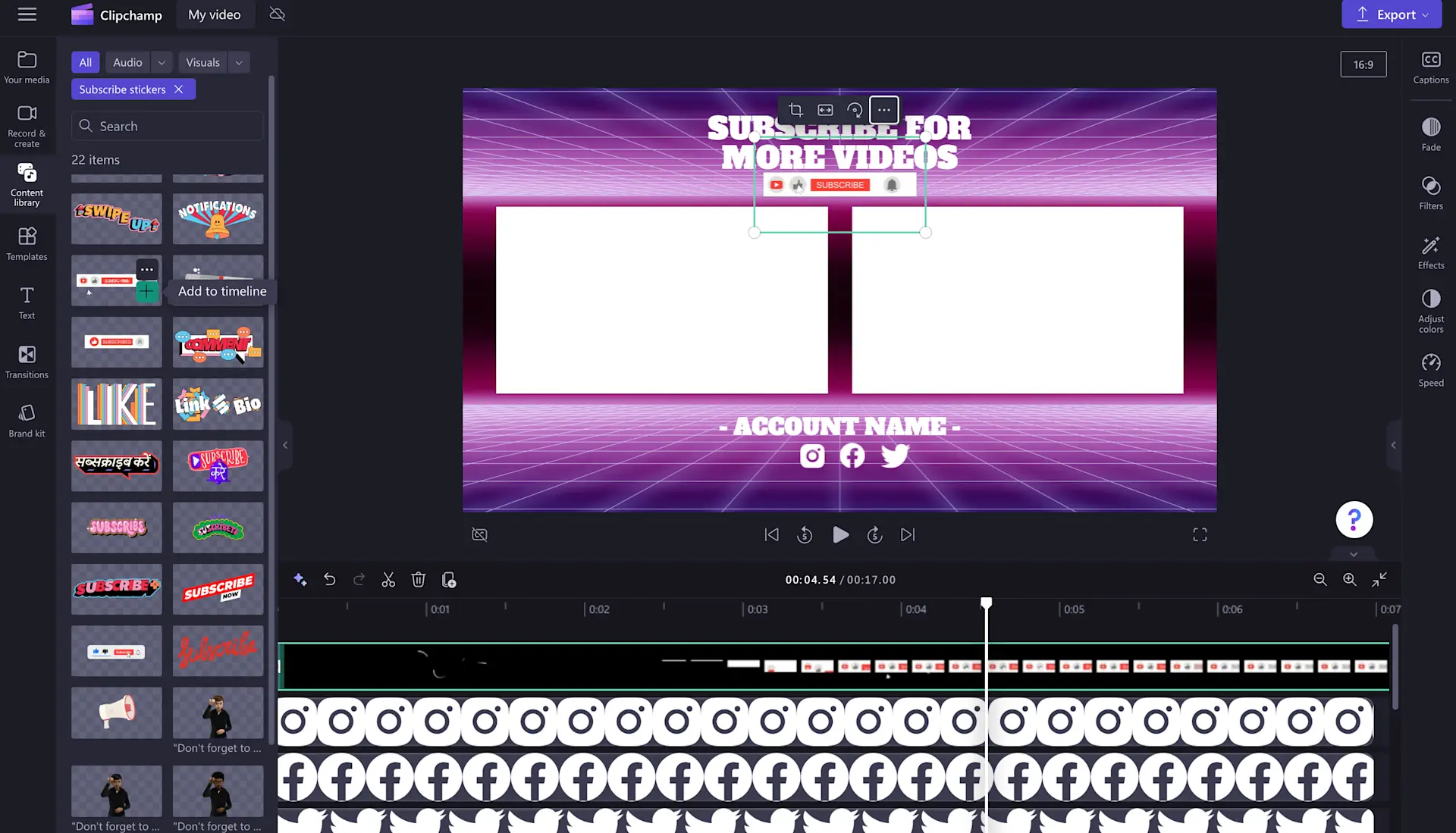Click the Brand Kit icon in sidebar
This screenshot has width=1456, height=833.
(27, 421)
